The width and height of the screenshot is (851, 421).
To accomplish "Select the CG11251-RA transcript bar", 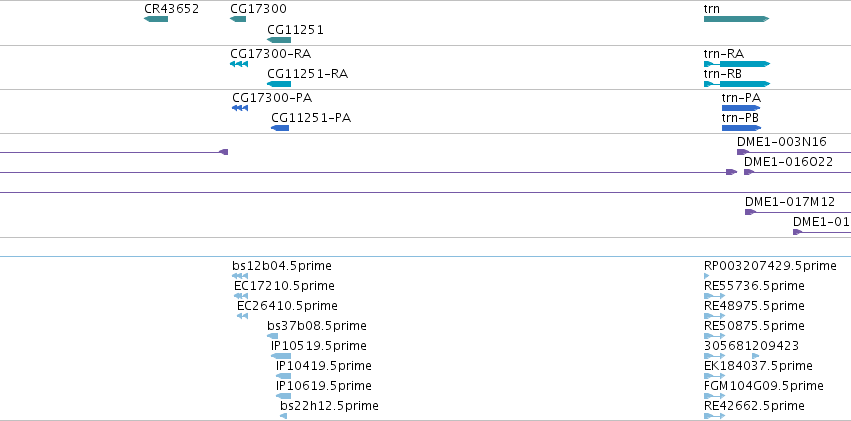I will coord(279,84).
